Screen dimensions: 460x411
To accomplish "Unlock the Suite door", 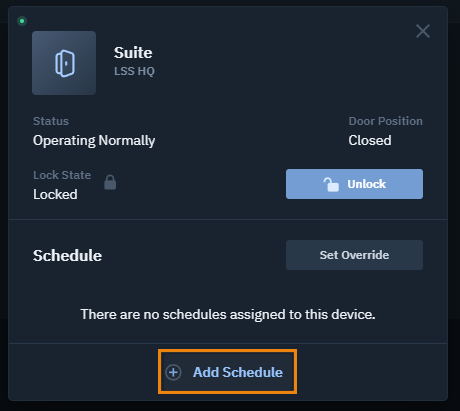I will [x=354, y=184].
